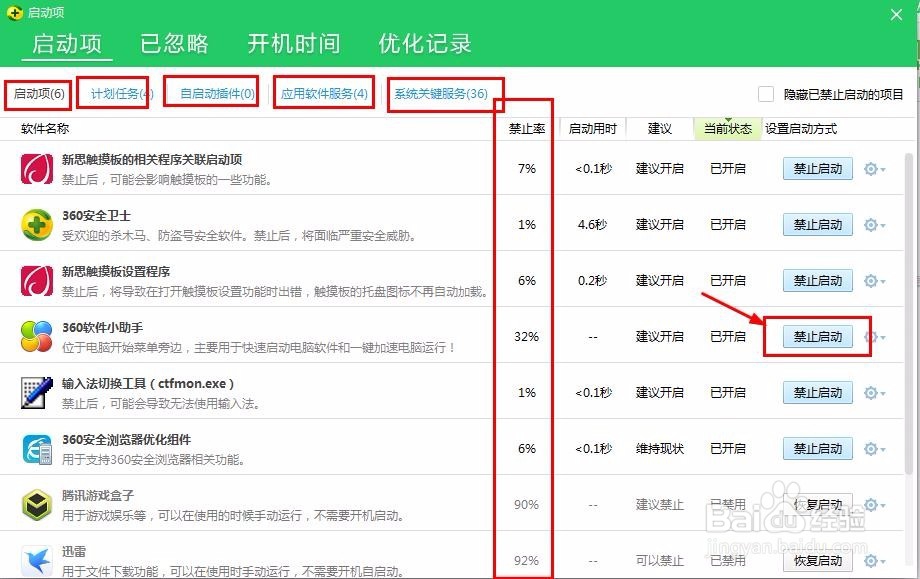This screenshot has height=579, width=920.
Task: Click 禁止启动 for 360软件小助手
Action: click(816, 336)
